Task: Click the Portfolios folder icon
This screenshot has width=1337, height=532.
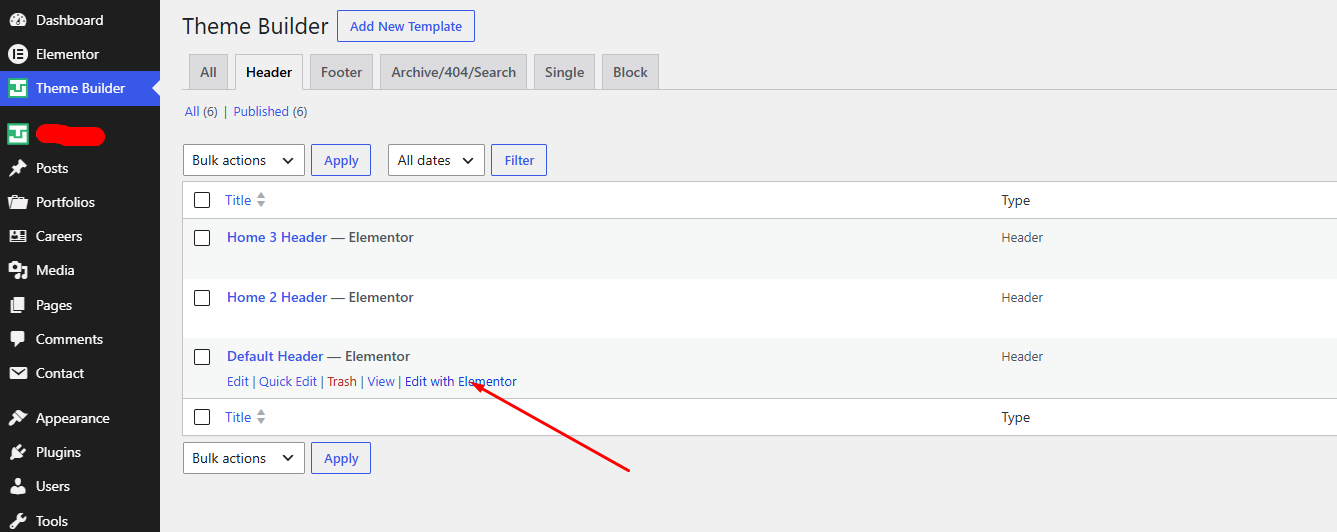Action: [x=17, y=202]
